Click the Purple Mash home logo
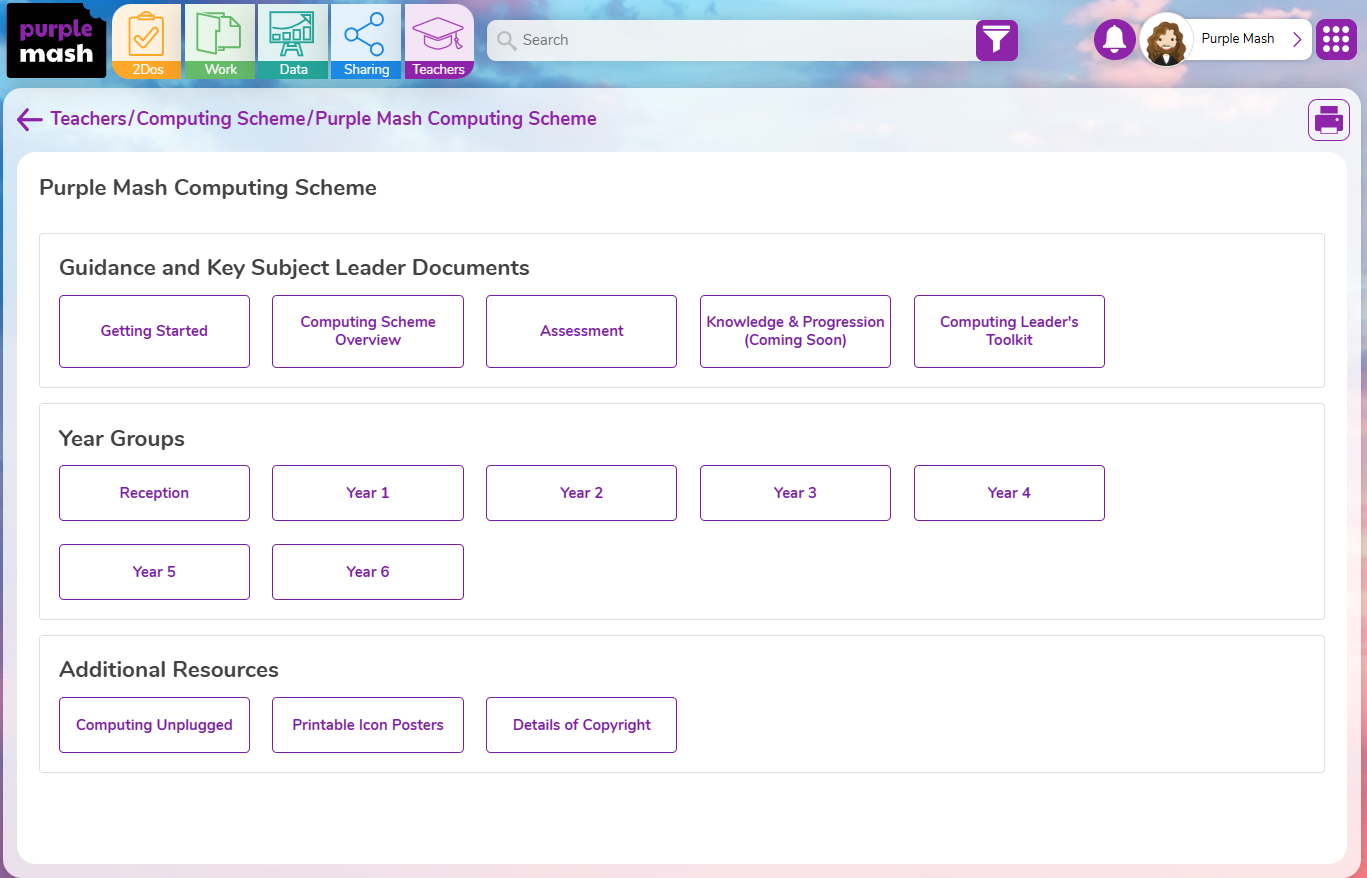Image resolution: width=1367 pixels, height=878 pixels. click(x=56, y=41)
